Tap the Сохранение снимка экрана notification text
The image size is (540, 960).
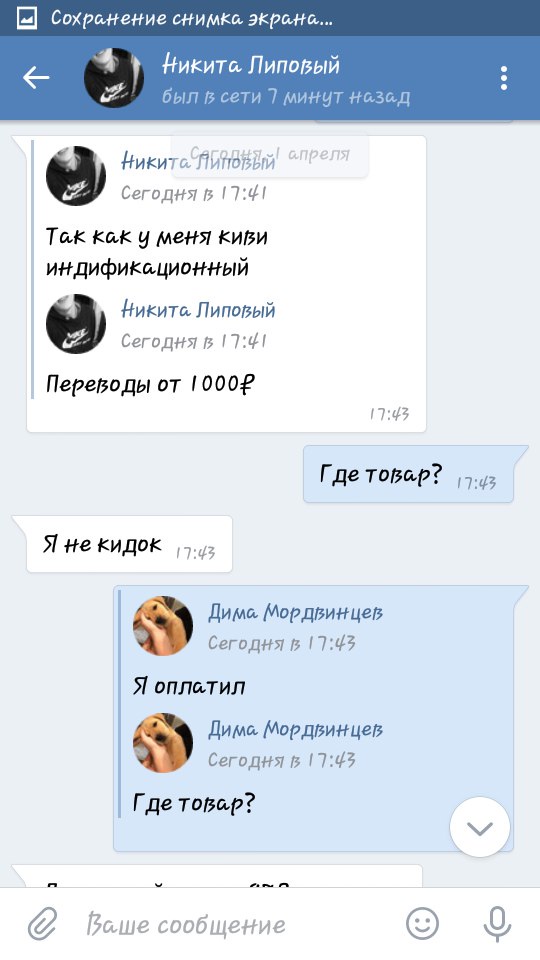(192, 18)
